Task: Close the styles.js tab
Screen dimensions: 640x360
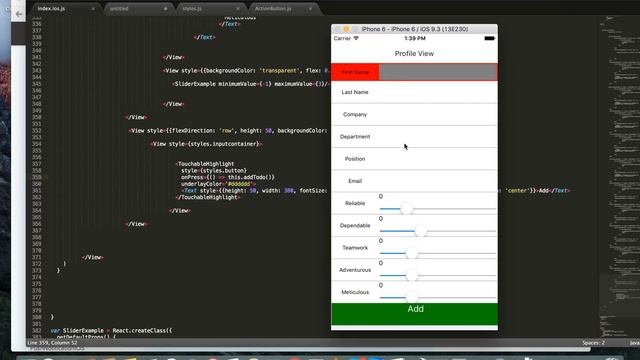Action: coord(238,9)
